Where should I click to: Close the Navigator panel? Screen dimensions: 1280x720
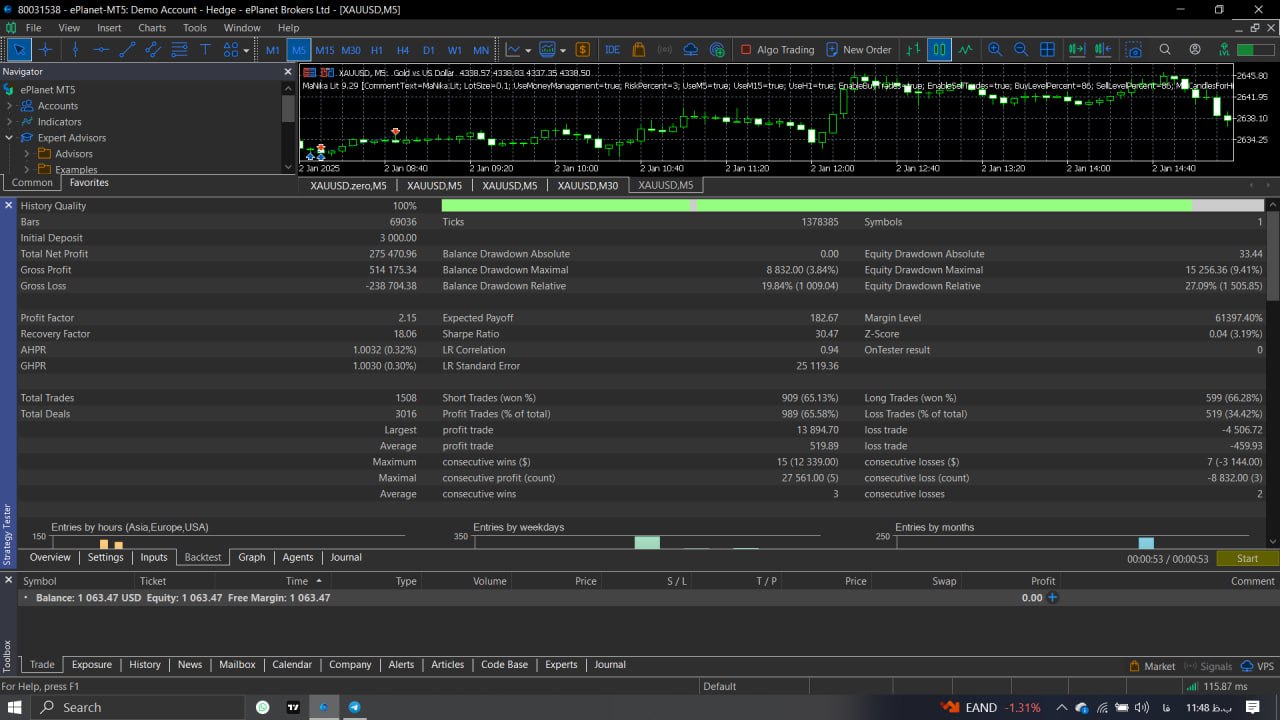[288, 72]
